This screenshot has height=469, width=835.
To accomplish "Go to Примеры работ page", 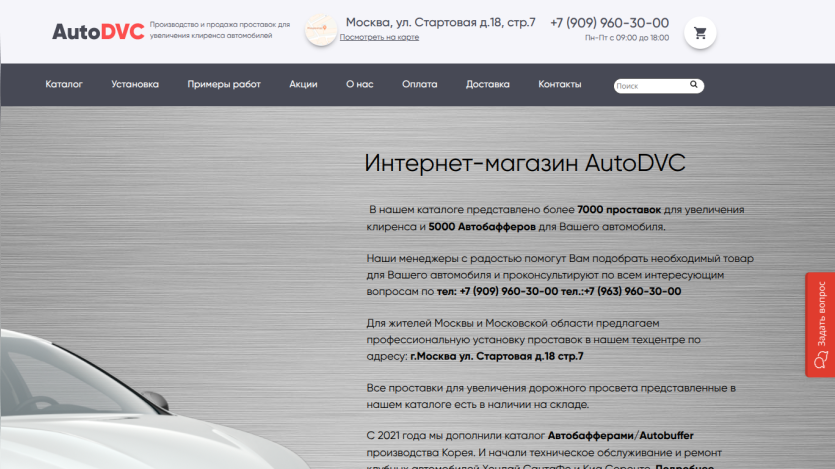I will tap(224, 84).
